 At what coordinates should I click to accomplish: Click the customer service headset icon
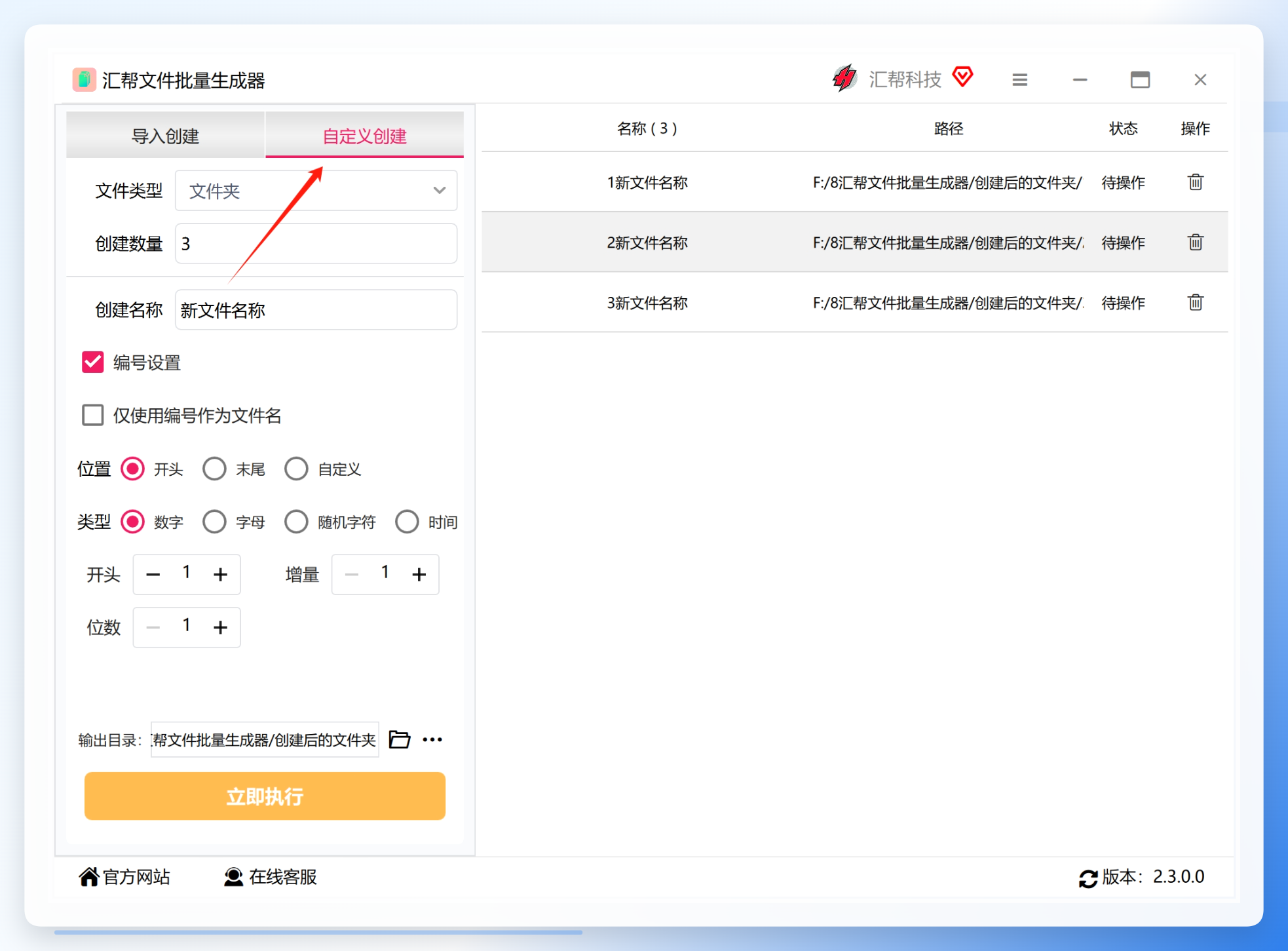(233, 876)
